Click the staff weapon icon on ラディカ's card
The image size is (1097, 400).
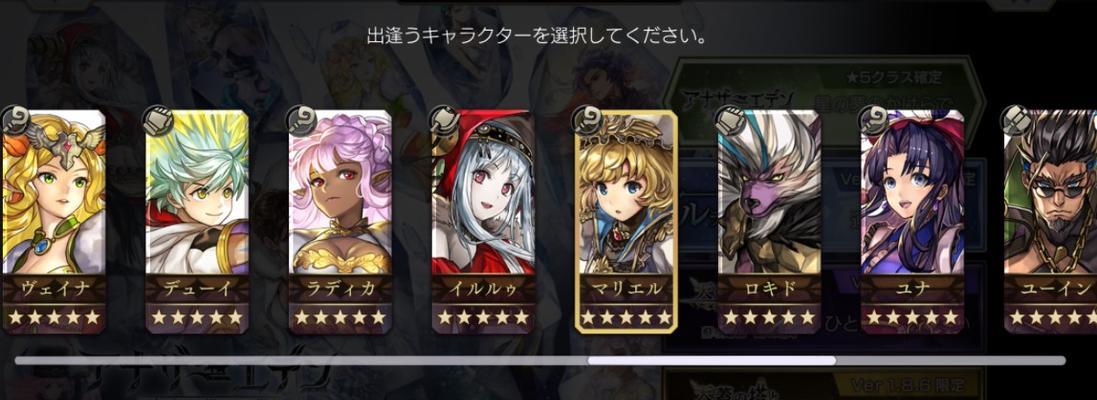click(x=301, y=120)
